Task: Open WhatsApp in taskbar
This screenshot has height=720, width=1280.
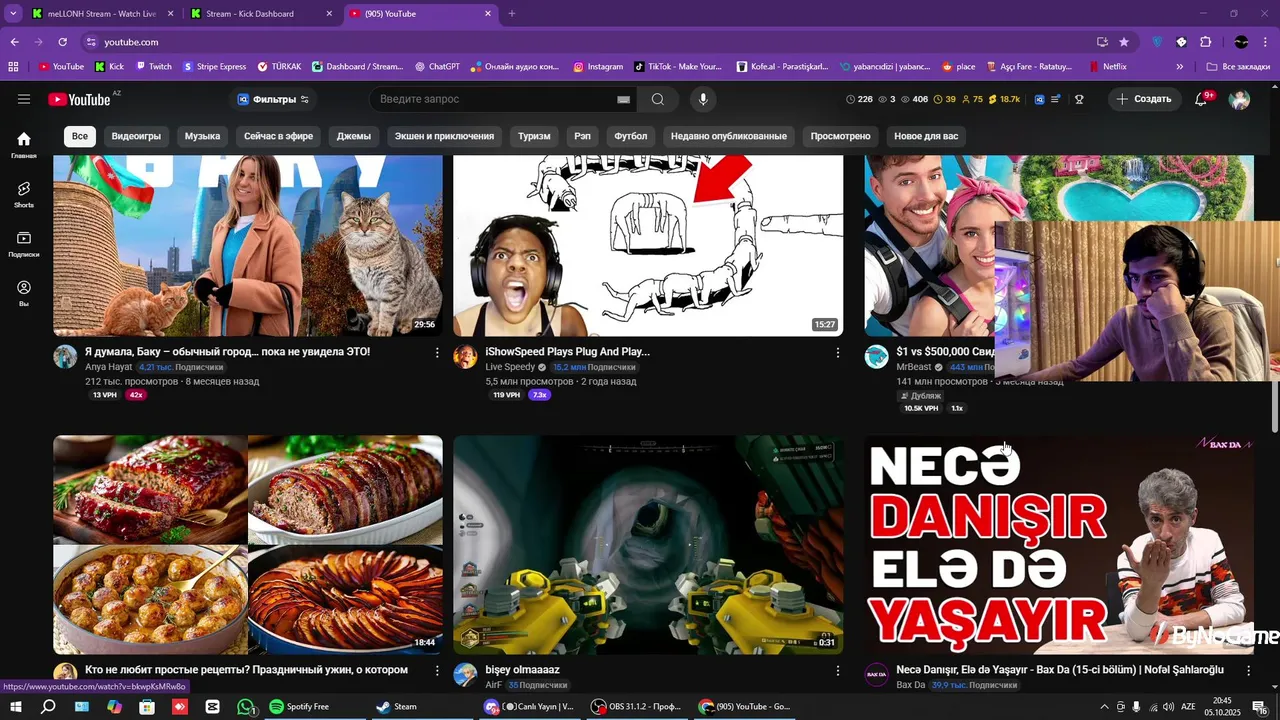Action: click(246, 707)
